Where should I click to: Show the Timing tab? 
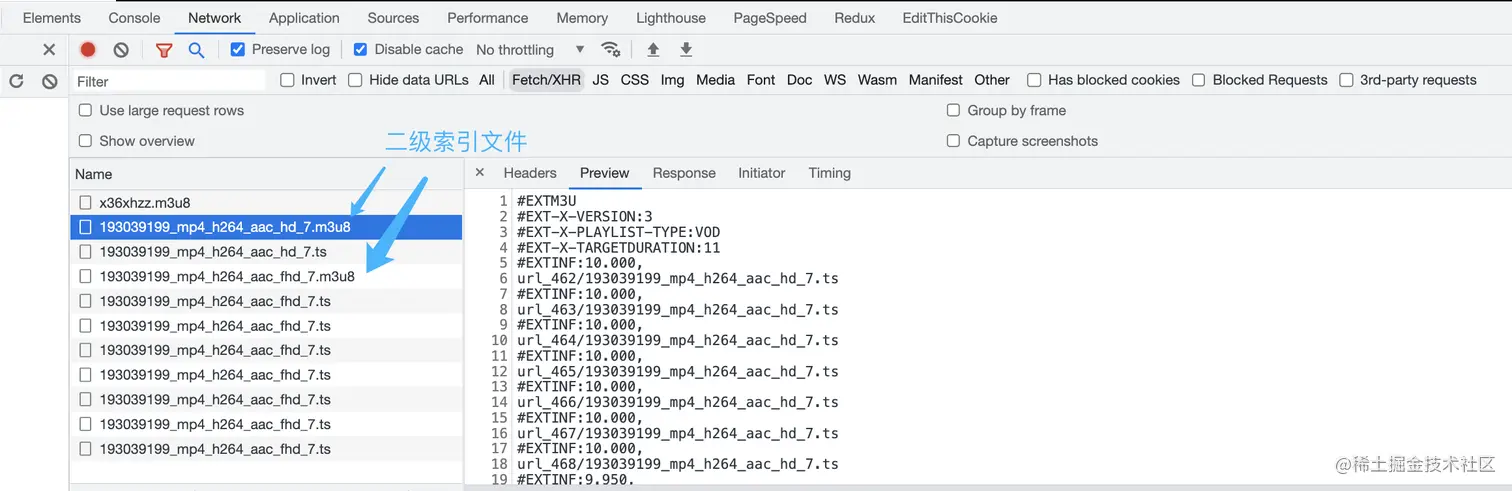(829, 172)
